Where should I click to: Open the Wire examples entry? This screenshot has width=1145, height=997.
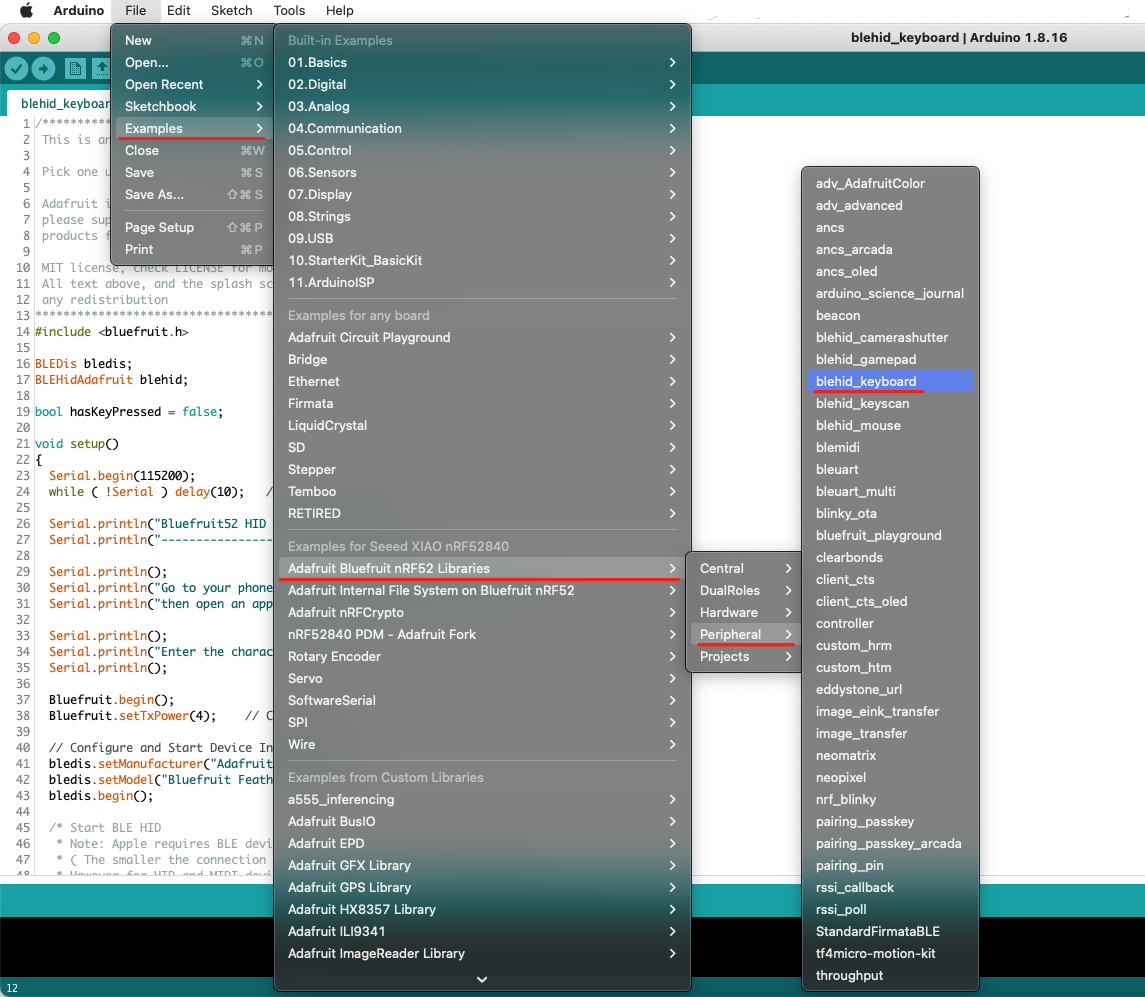point(482,744)
